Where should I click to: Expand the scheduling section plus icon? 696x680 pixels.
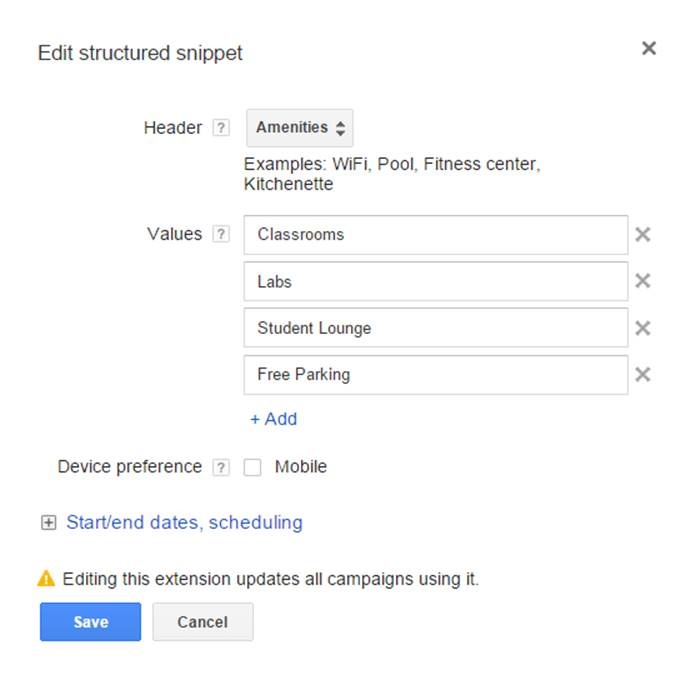click(x=48, y=522)
